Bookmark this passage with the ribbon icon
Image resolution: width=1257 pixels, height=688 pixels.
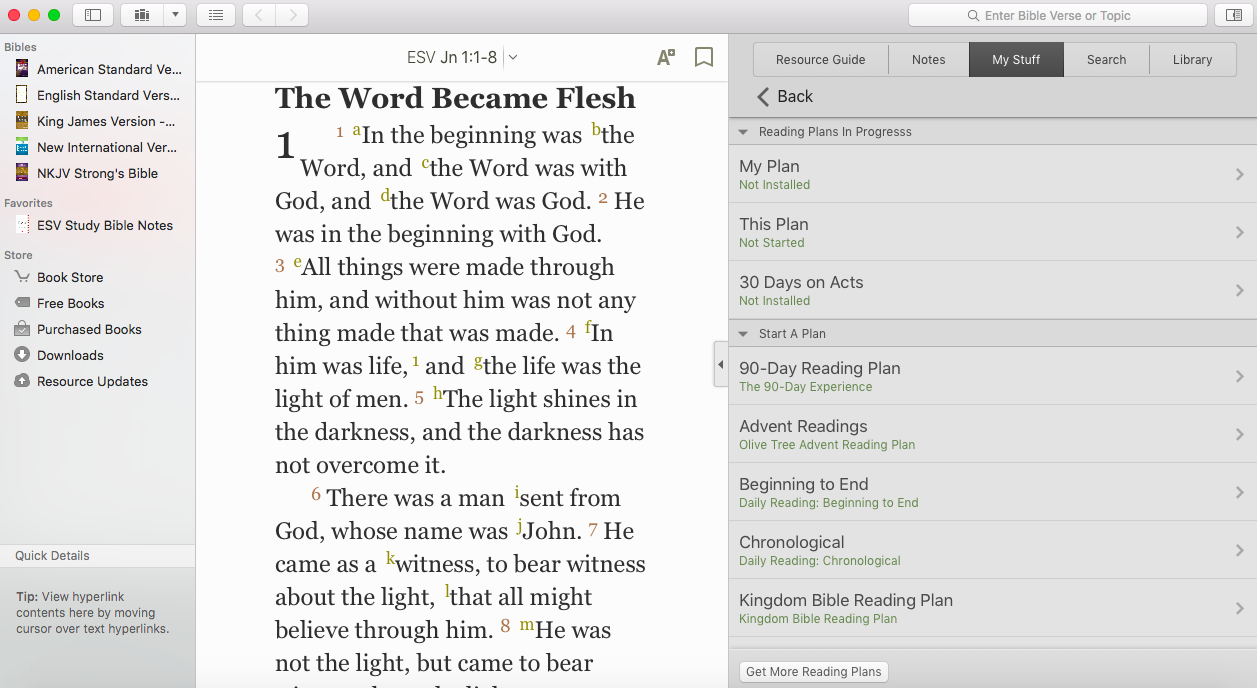point(704,57)
